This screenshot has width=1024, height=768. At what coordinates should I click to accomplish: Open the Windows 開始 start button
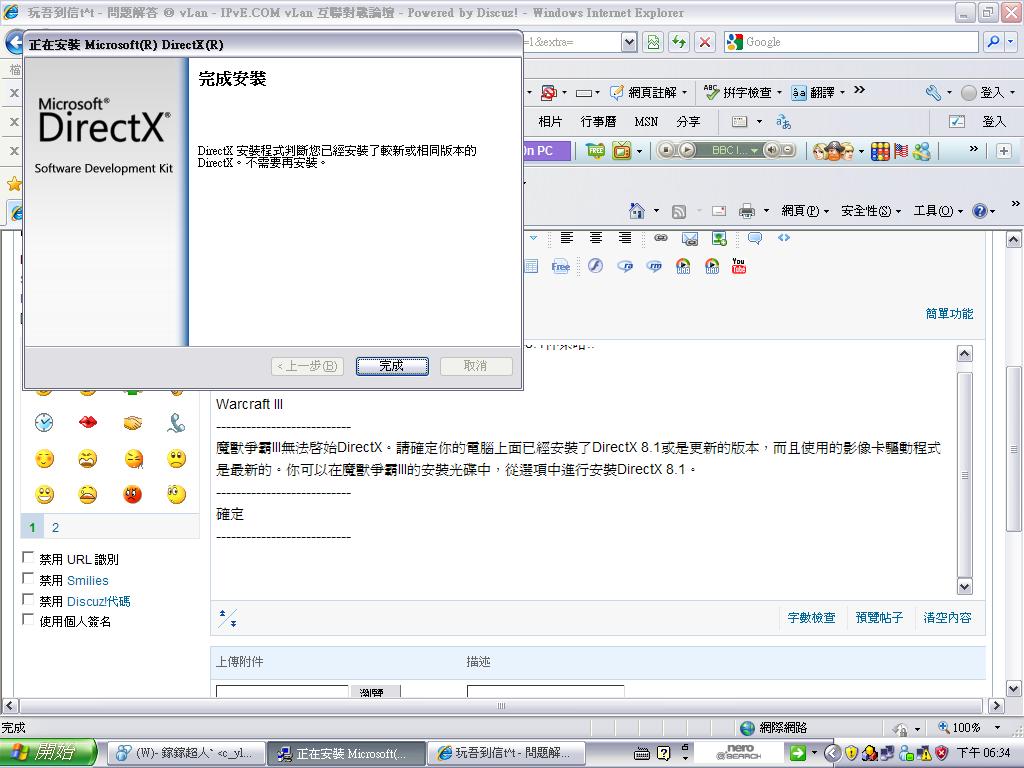(48, 752)
